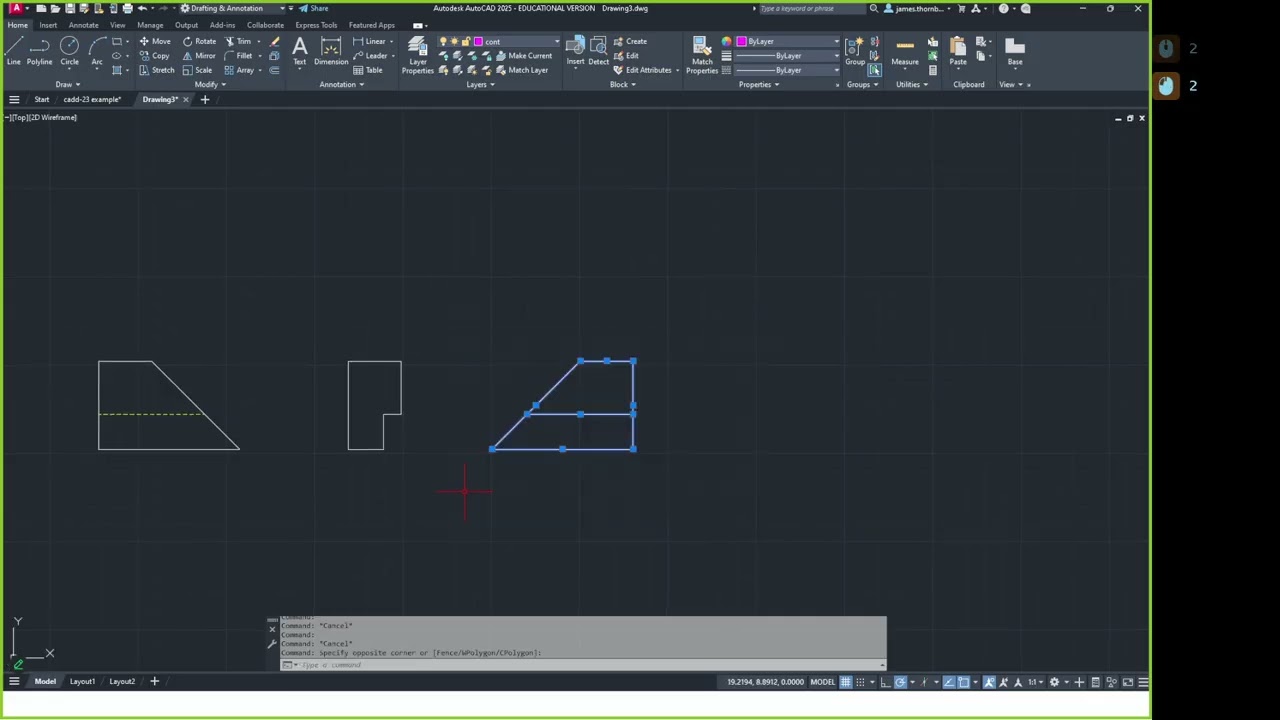Viewport: 1280px width, 720px height.
Task: Open the Annotate ribbon tab
Action: [83, 25]
